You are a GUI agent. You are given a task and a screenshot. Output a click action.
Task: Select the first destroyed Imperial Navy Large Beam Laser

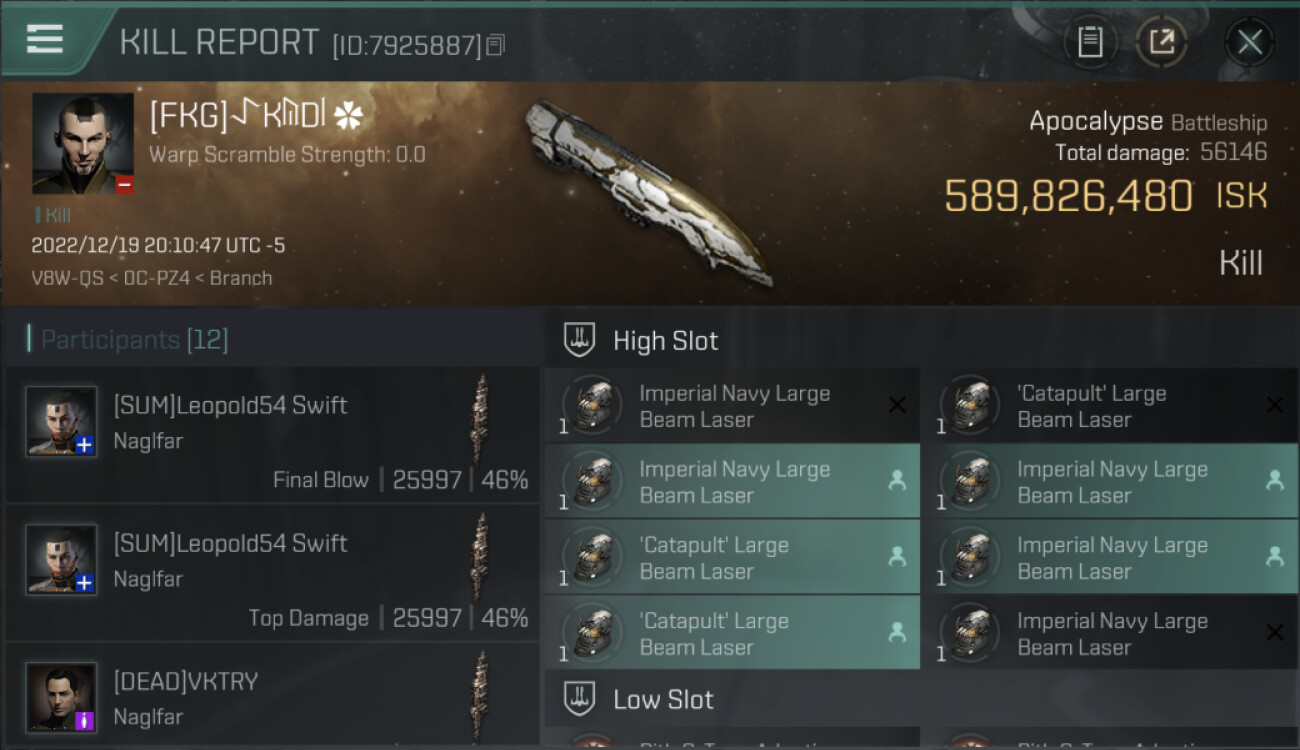[x=732, y=405]
